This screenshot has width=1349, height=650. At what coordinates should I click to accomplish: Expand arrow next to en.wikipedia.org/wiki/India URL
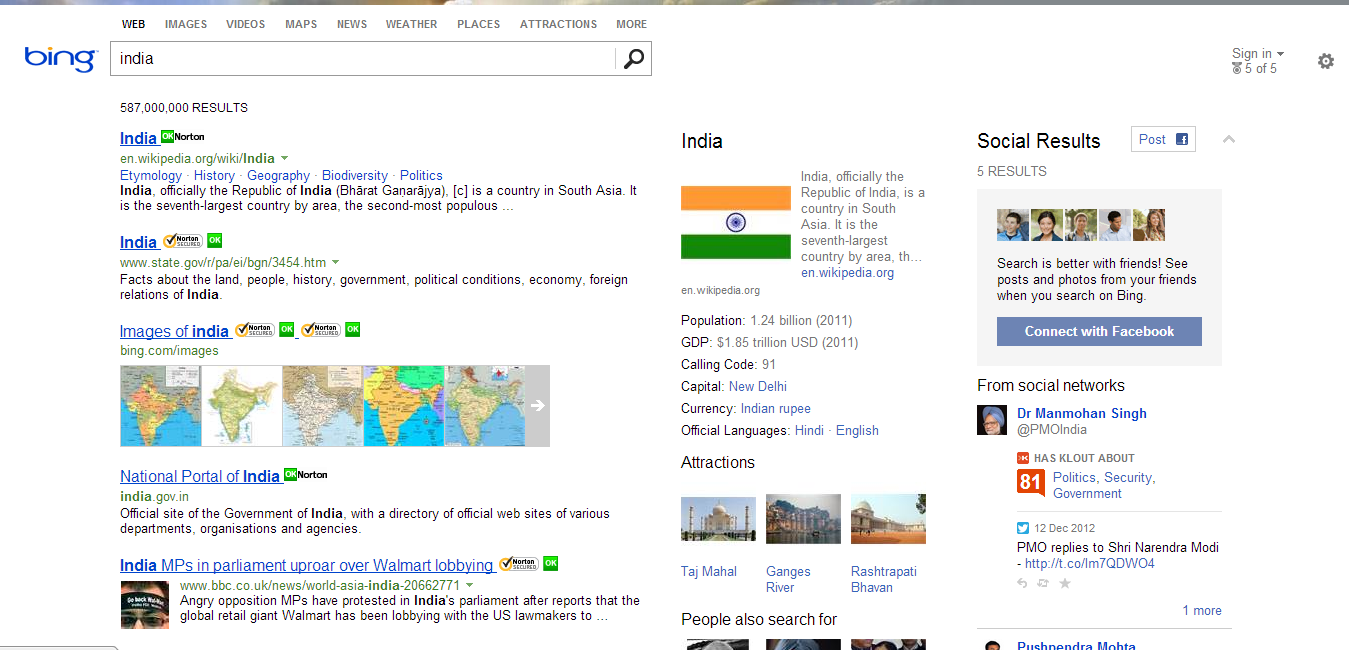(284, 158)
